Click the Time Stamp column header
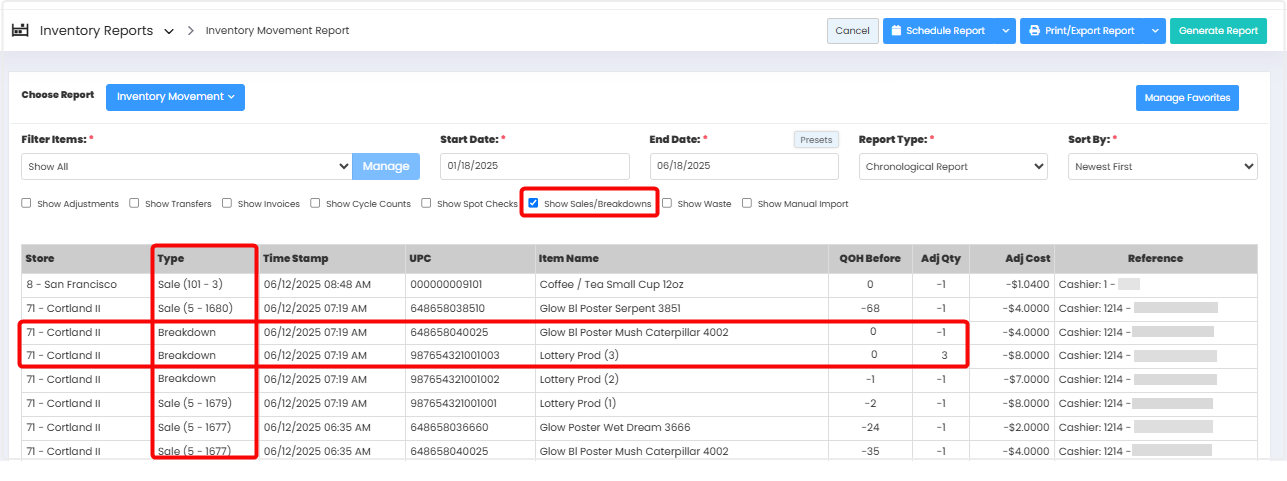 tap(295, 258)
